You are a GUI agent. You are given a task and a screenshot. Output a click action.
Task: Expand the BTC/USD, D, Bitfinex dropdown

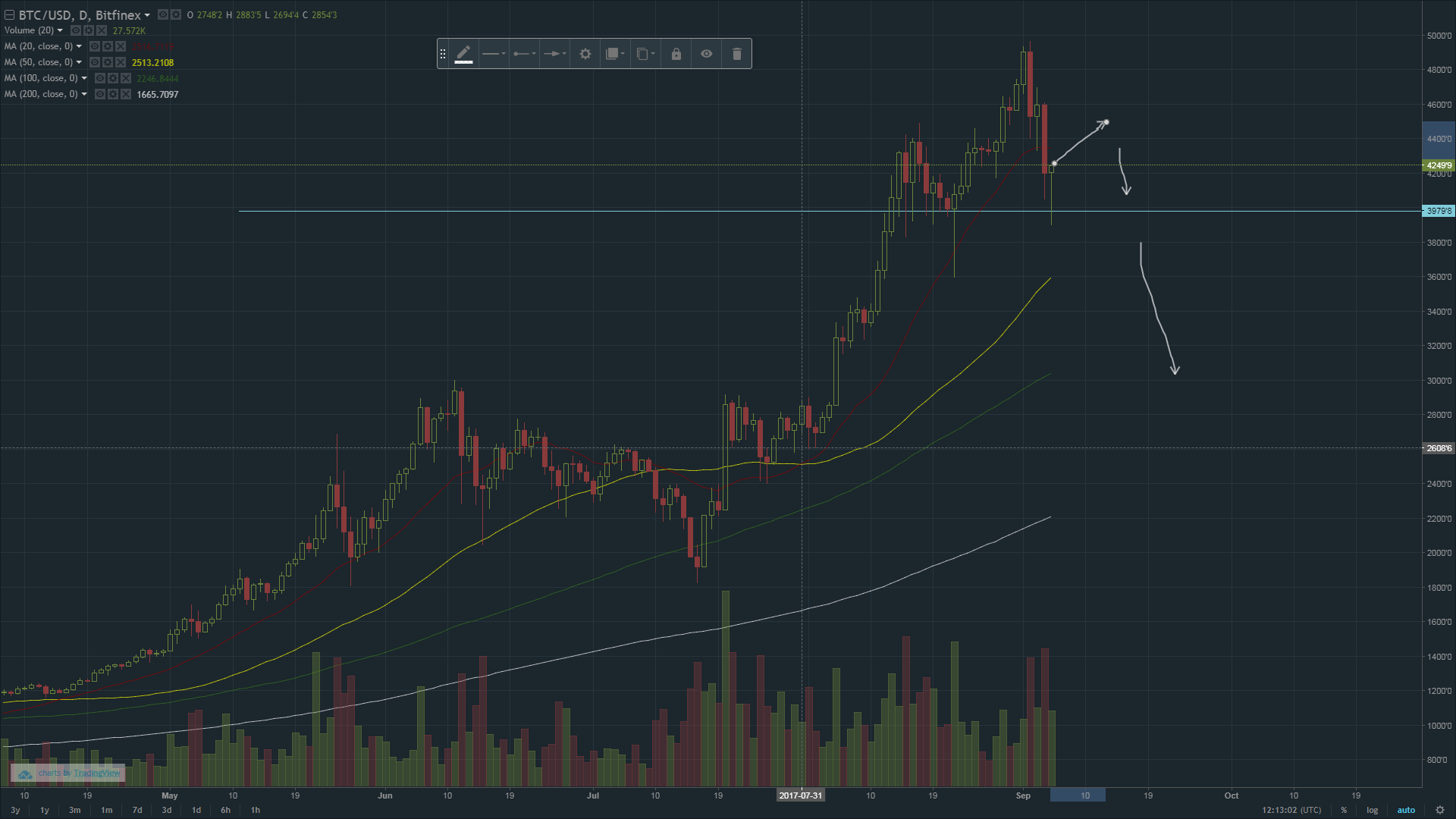coord(147,15)
